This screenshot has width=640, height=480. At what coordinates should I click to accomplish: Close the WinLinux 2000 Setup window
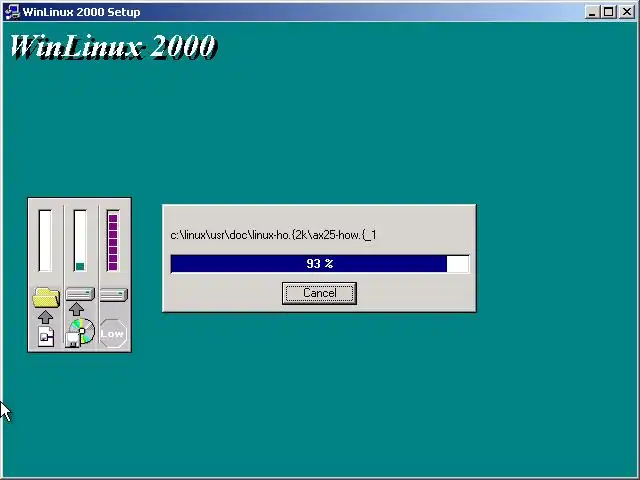(x=627, y=12)
